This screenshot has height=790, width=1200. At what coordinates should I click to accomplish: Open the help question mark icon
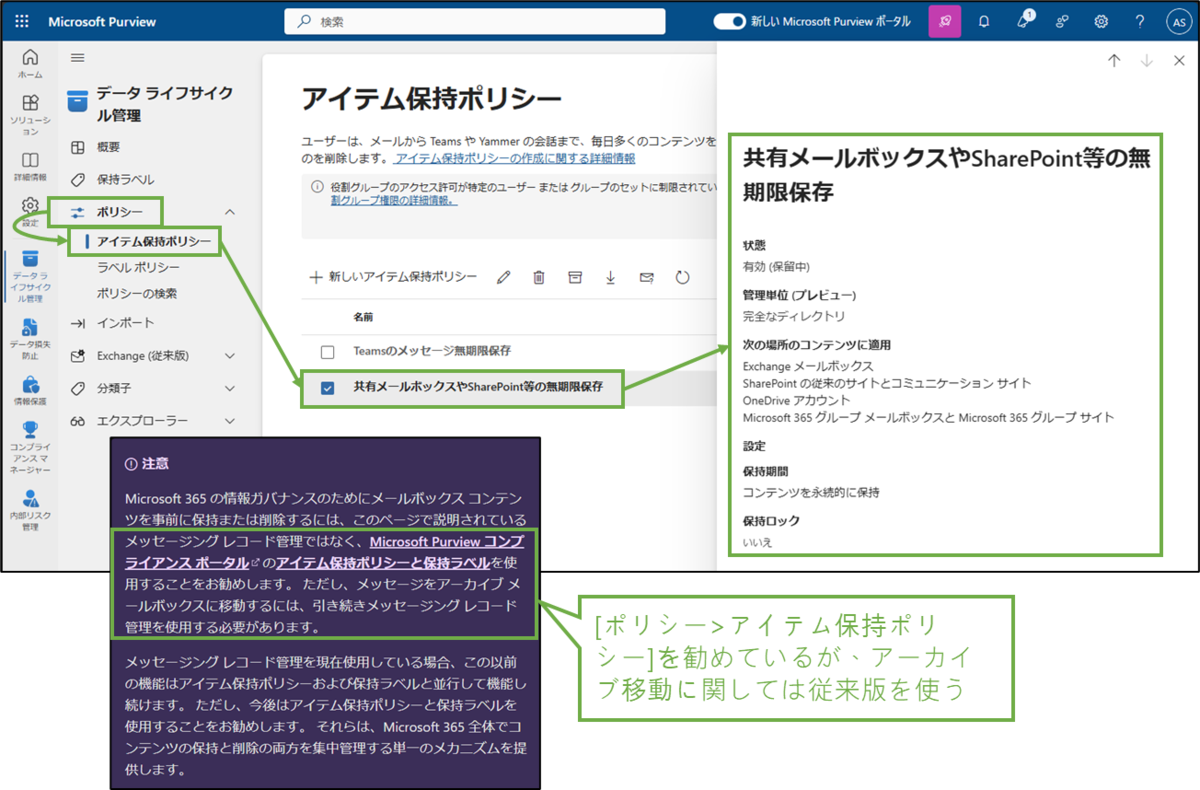(x=1139, y=21)
